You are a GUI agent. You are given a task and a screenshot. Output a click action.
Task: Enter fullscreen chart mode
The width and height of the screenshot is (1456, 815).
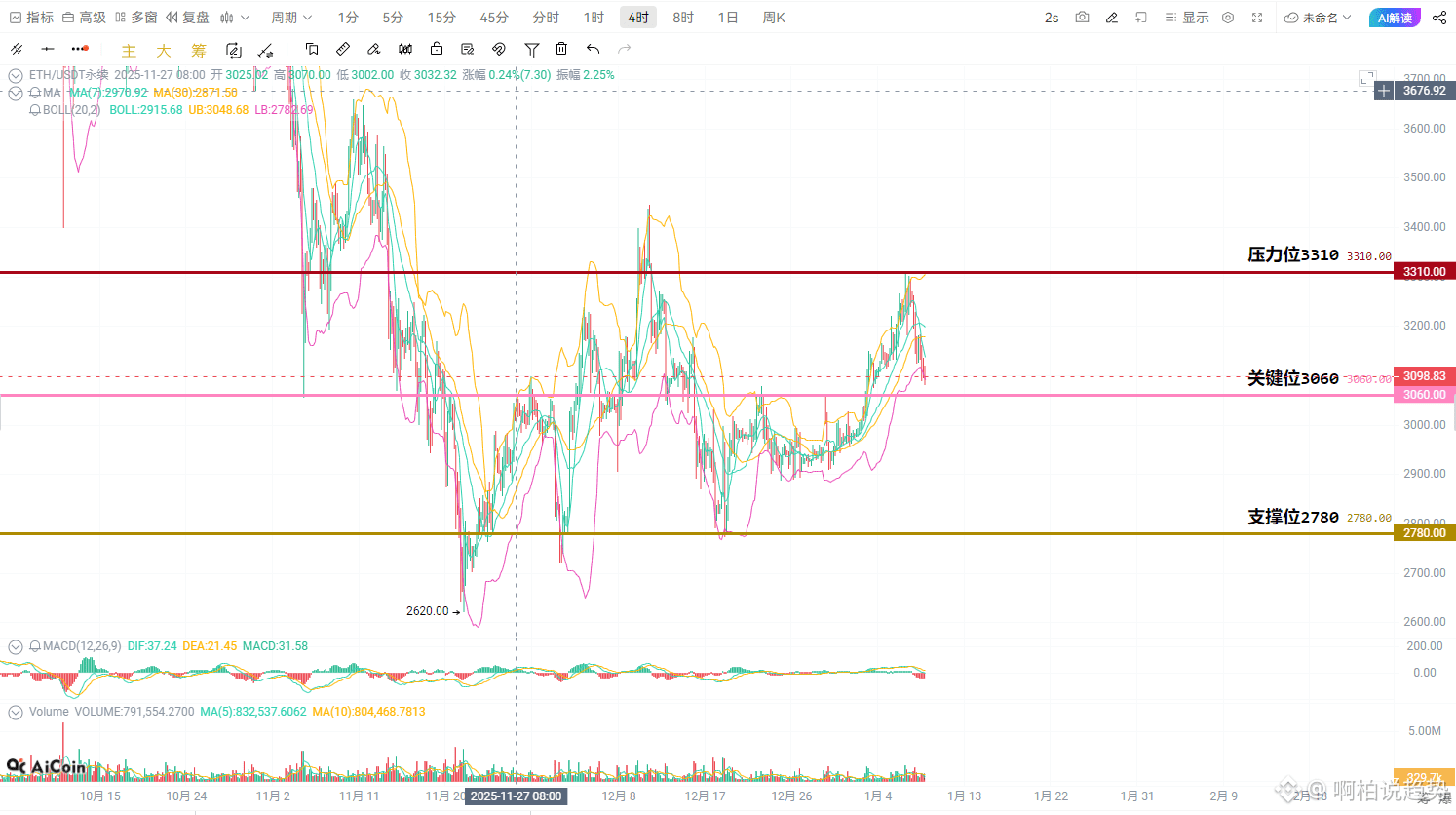click(1257, 18)
